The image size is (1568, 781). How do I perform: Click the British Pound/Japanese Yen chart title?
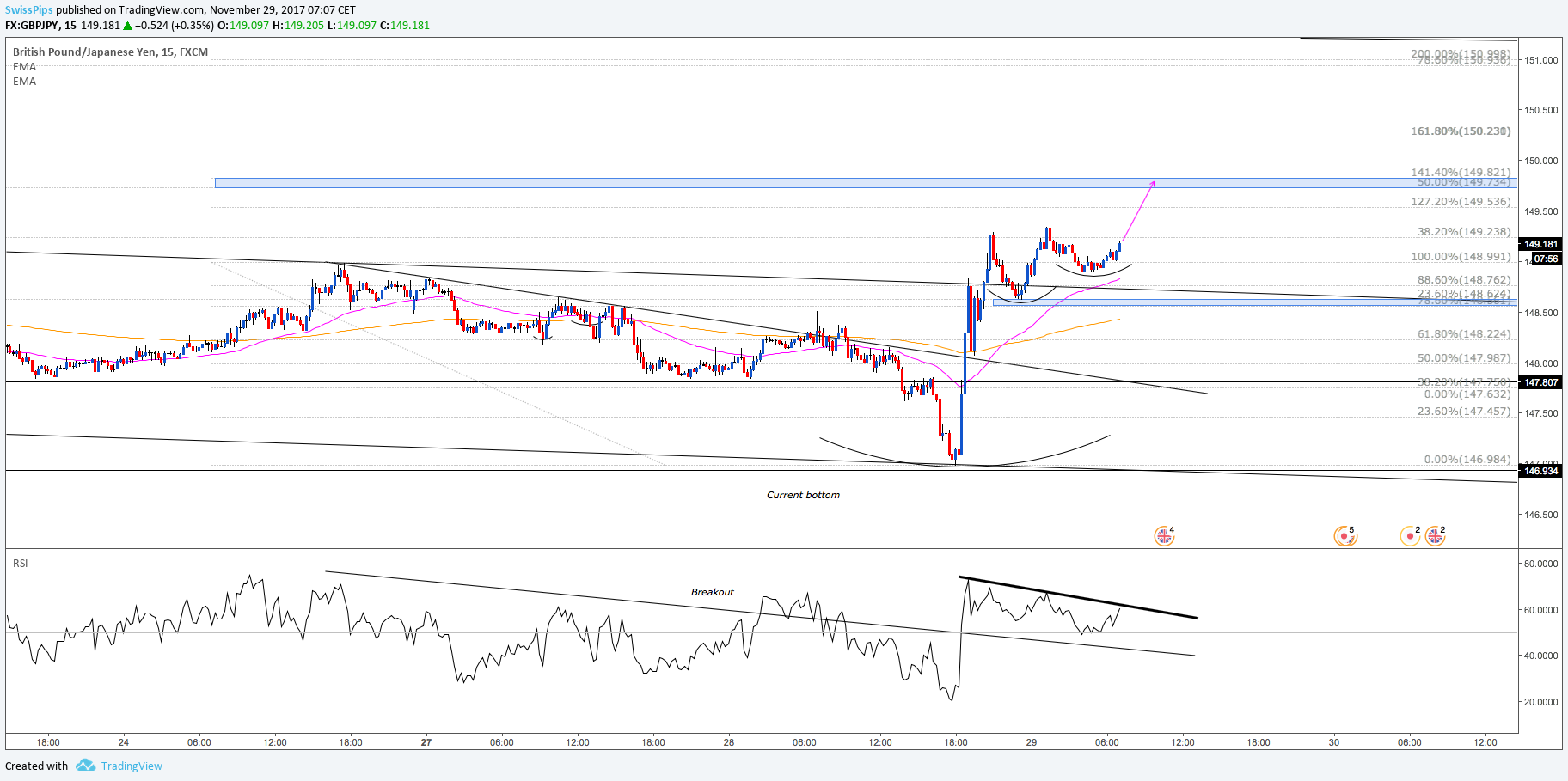110,52
